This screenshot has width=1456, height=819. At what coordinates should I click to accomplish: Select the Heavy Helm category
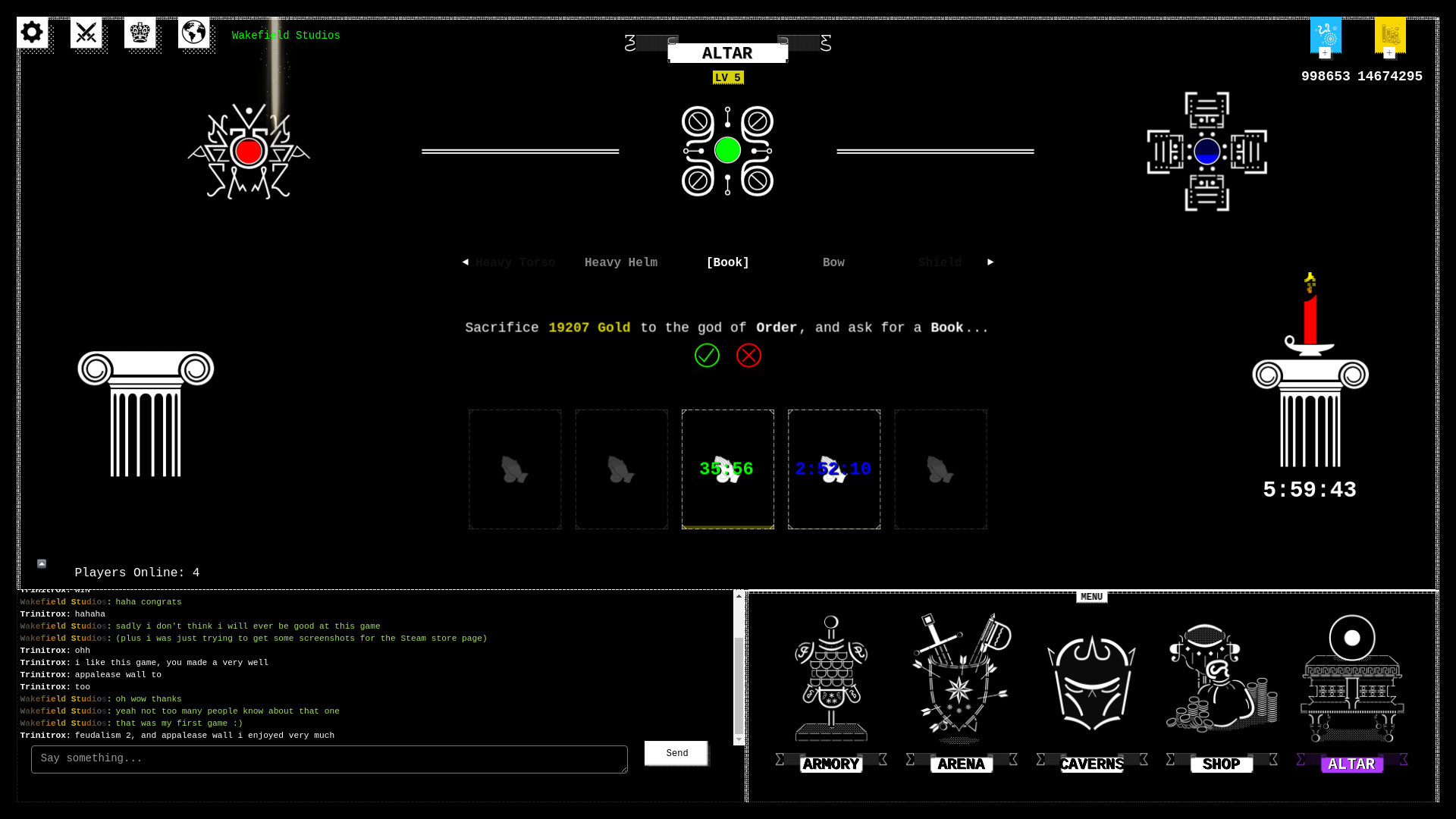pos(621,262)
